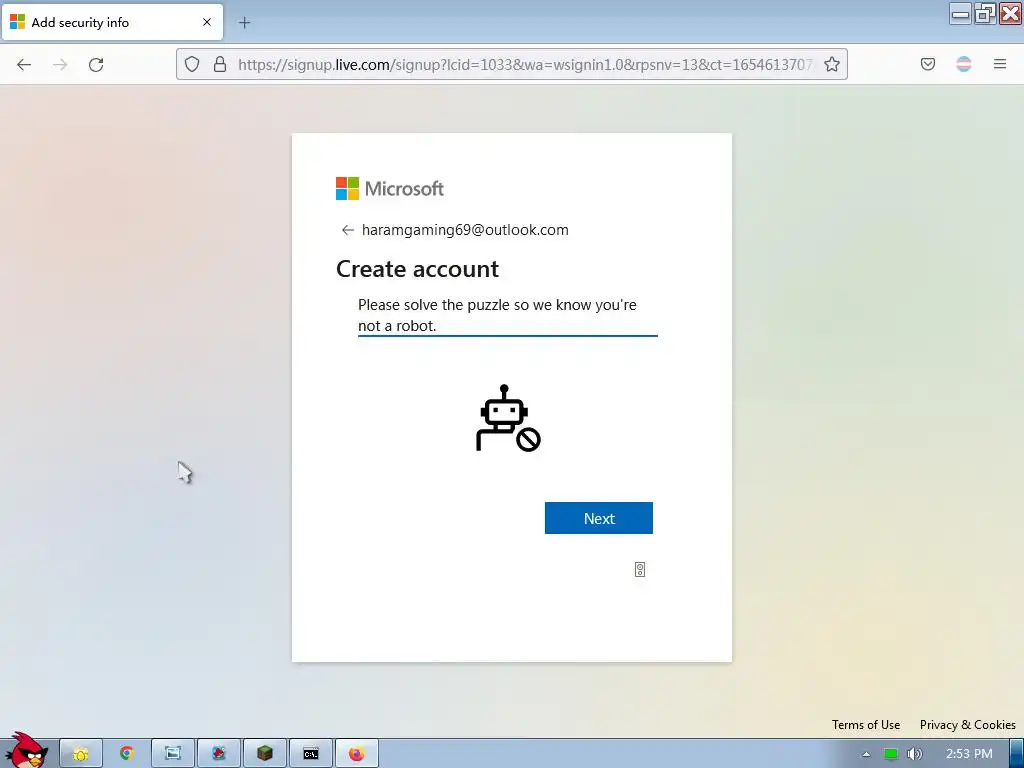The image size is (1024, 768).
Task: Minimize the Firefox window
Action: tap(961, 14)
